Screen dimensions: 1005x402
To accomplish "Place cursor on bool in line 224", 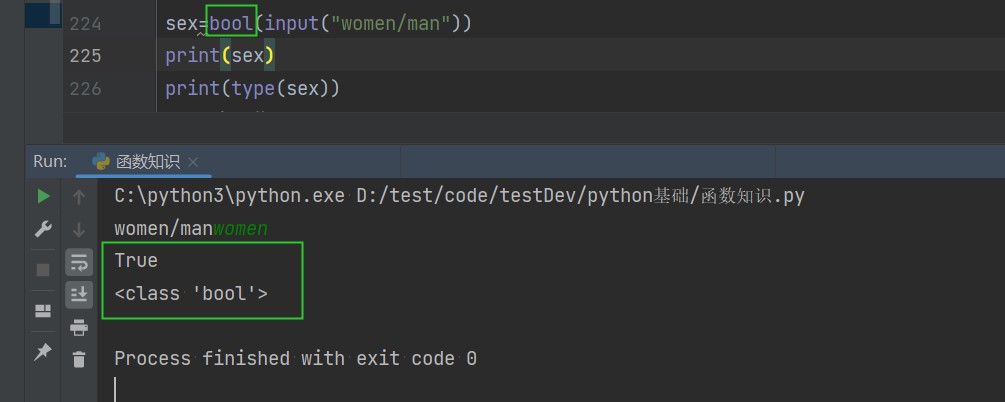I will [231, 22].
